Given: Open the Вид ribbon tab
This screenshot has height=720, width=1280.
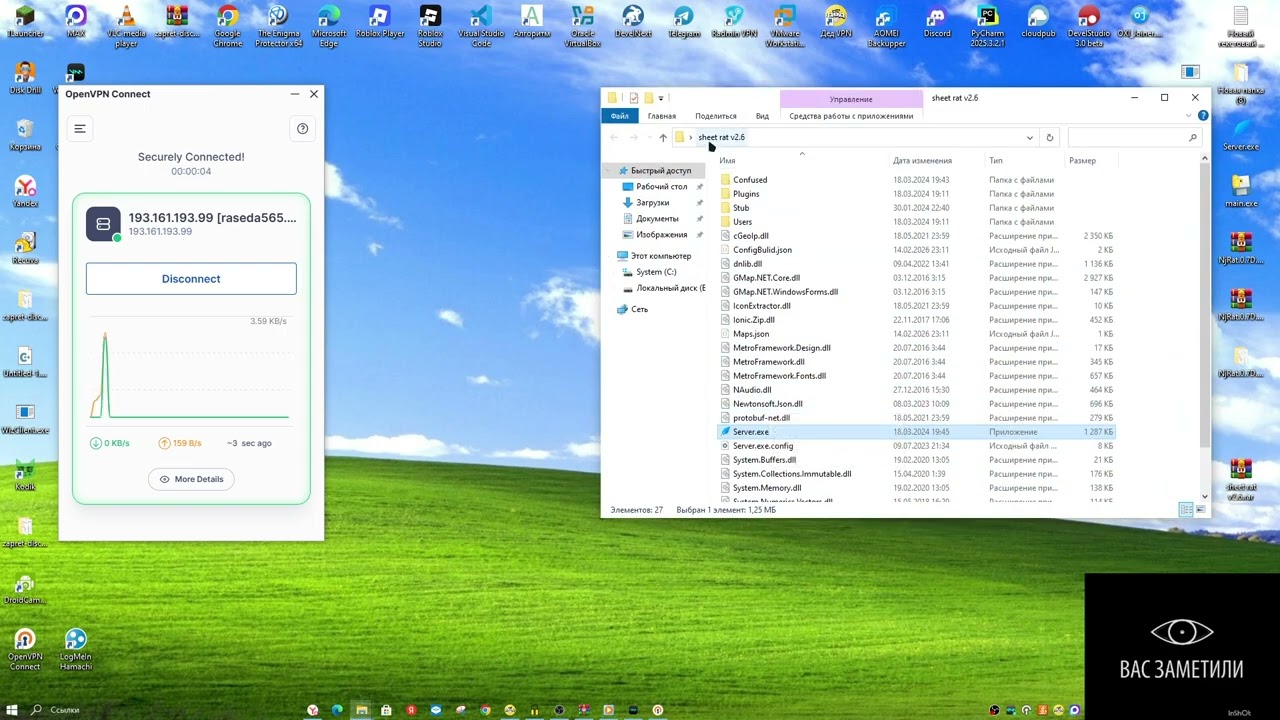Looking at the screenshot, I should click(762, 116).
